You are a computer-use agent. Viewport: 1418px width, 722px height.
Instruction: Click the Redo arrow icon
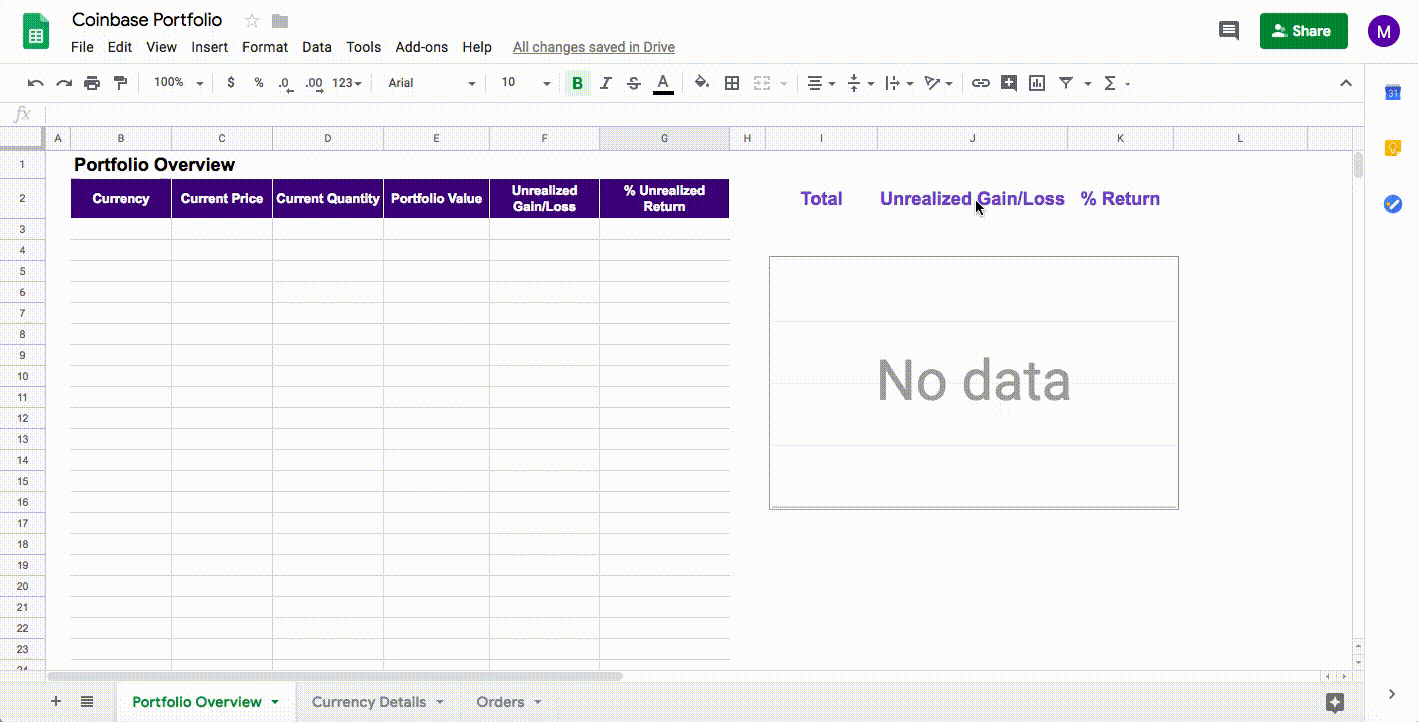(64, 83)
